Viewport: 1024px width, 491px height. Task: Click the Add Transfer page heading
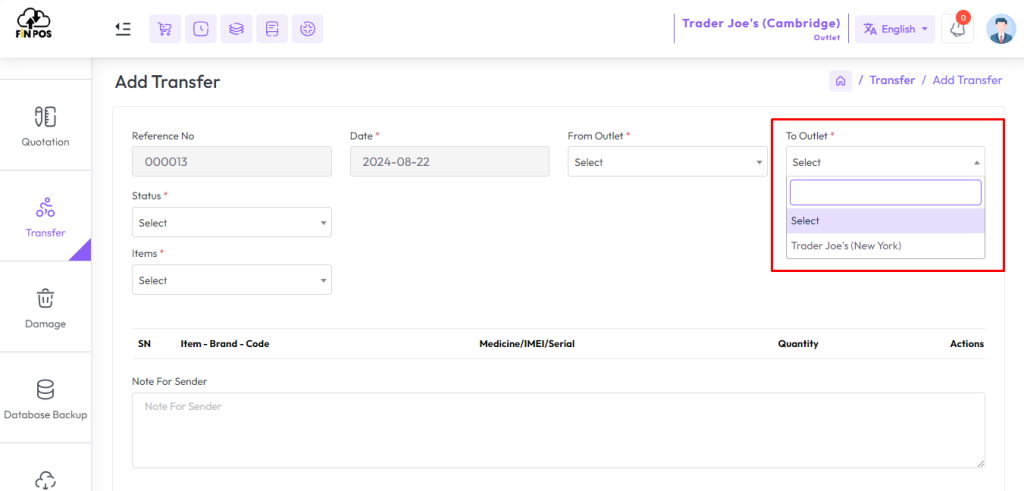tap(168, 82)
